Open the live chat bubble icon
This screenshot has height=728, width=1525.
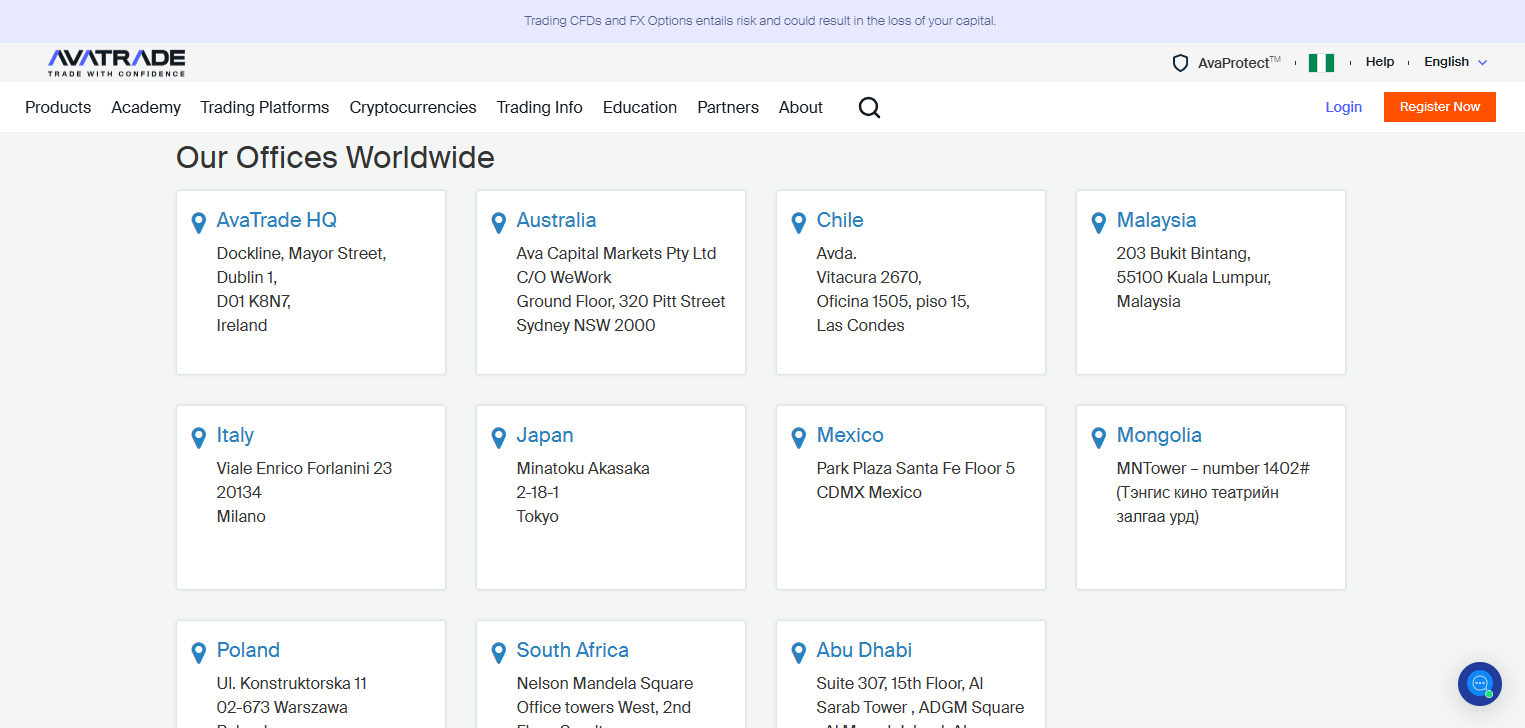tap(1479, 684)
